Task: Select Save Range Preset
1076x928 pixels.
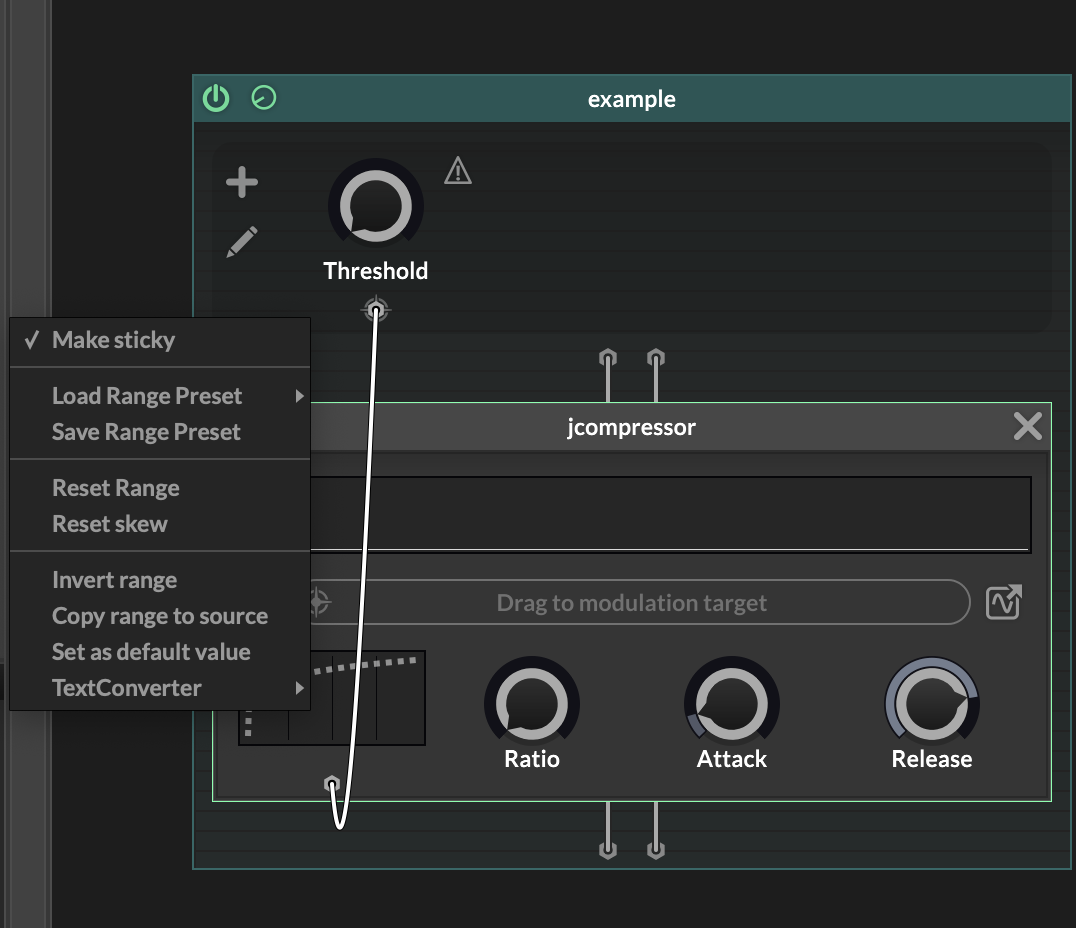Action: pos(146,432)
